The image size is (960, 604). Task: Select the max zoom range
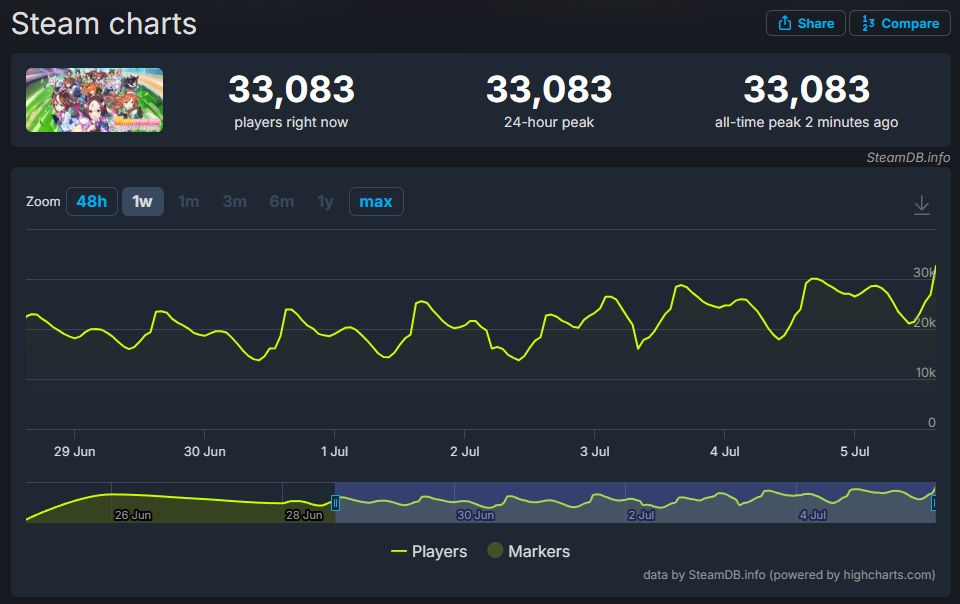pos(376,201)
